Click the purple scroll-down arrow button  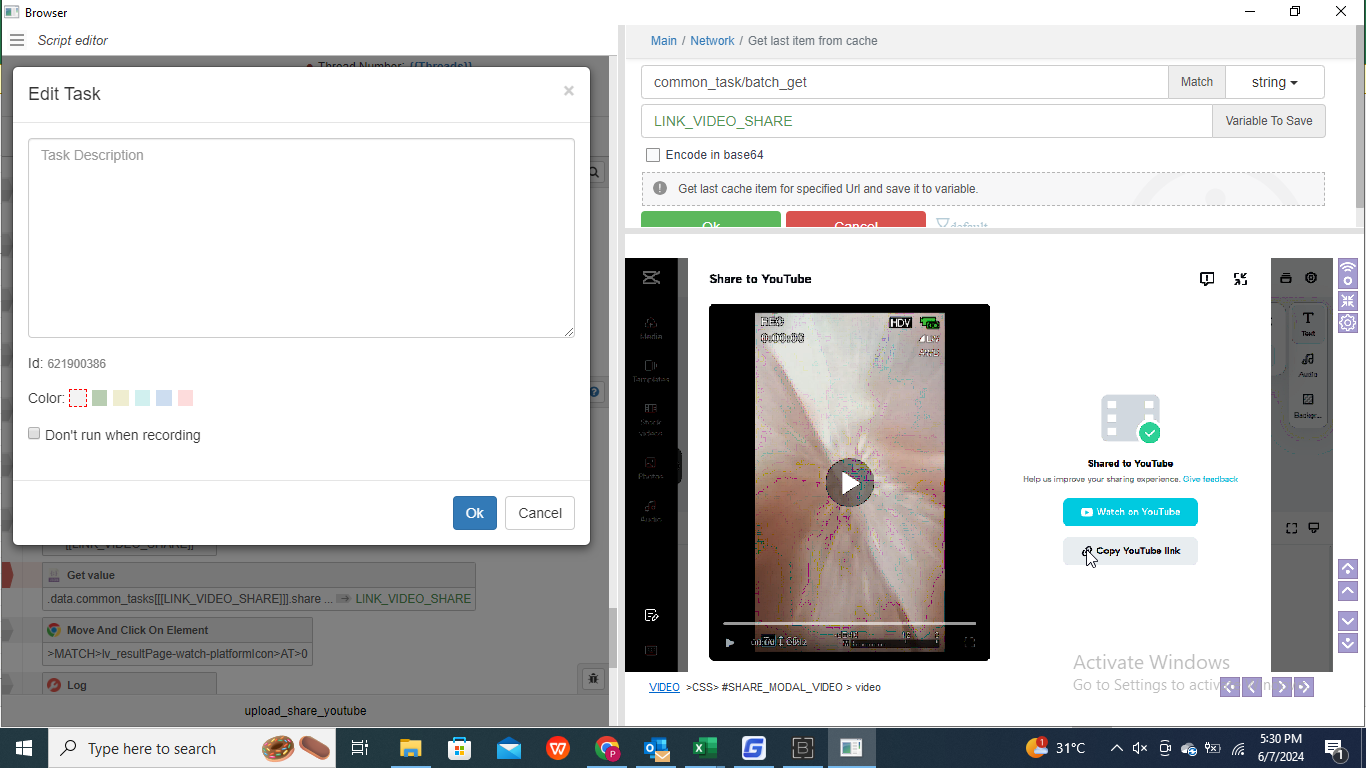point(1348,620)
